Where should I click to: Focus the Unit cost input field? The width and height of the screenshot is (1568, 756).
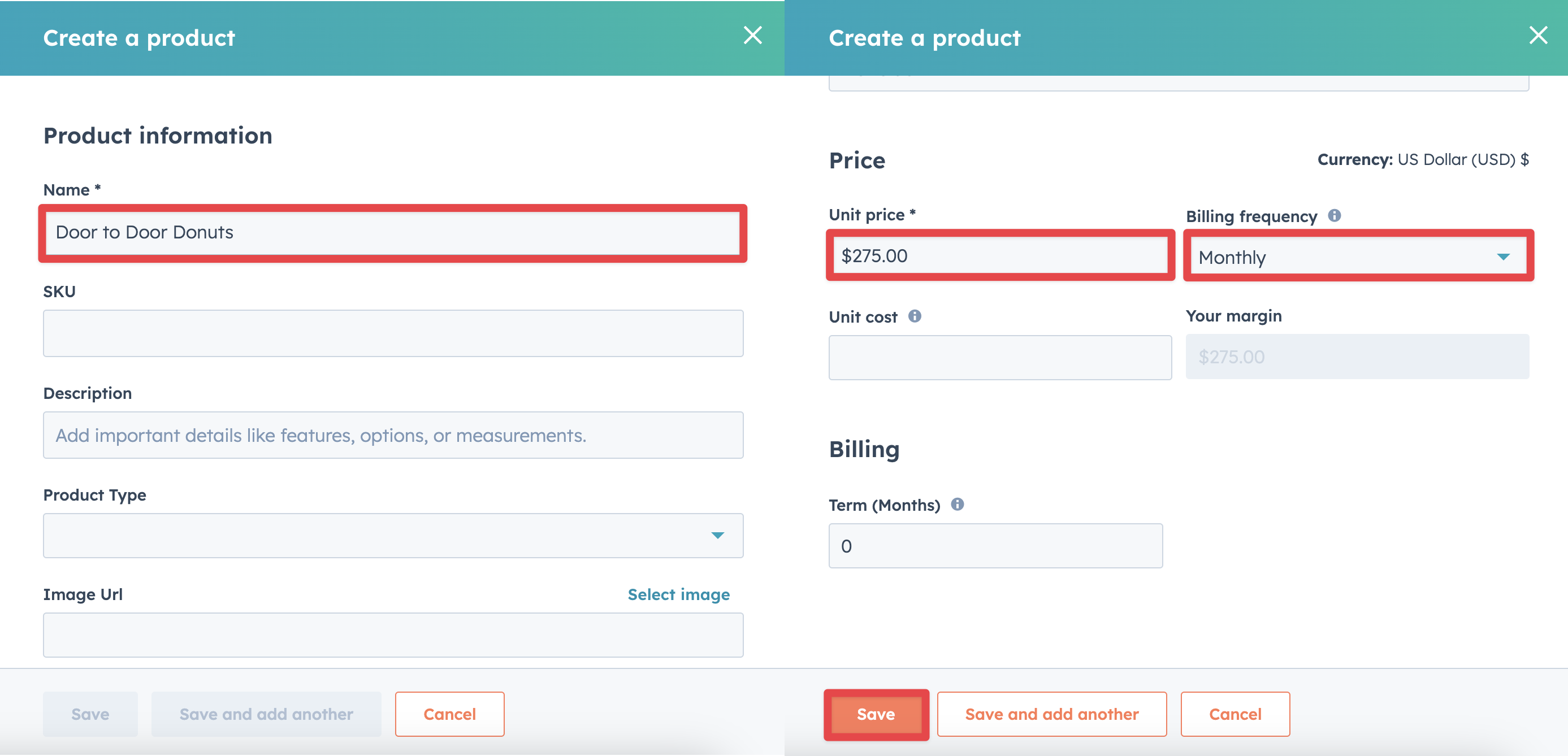(999, 357)
